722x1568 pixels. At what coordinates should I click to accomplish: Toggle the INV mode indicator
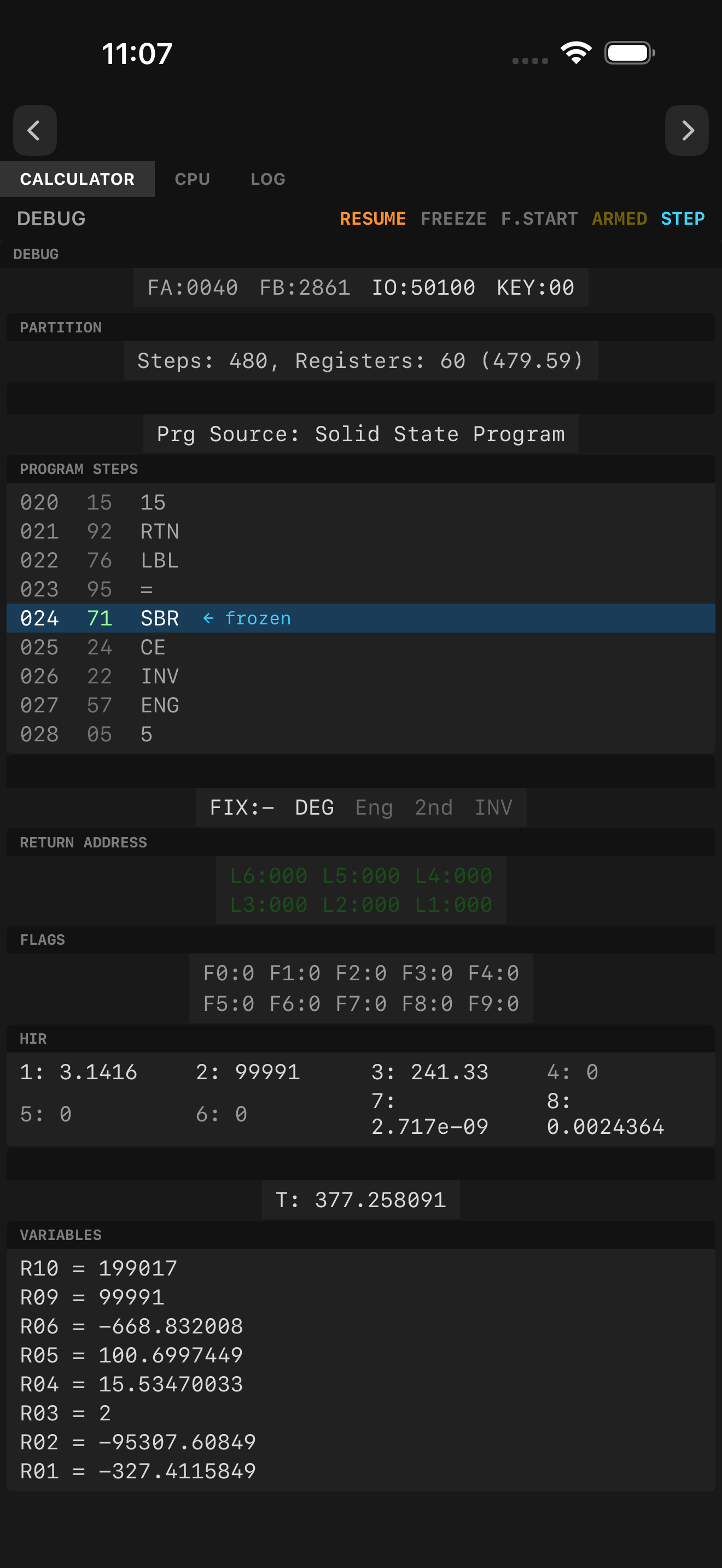click(493, 807)
